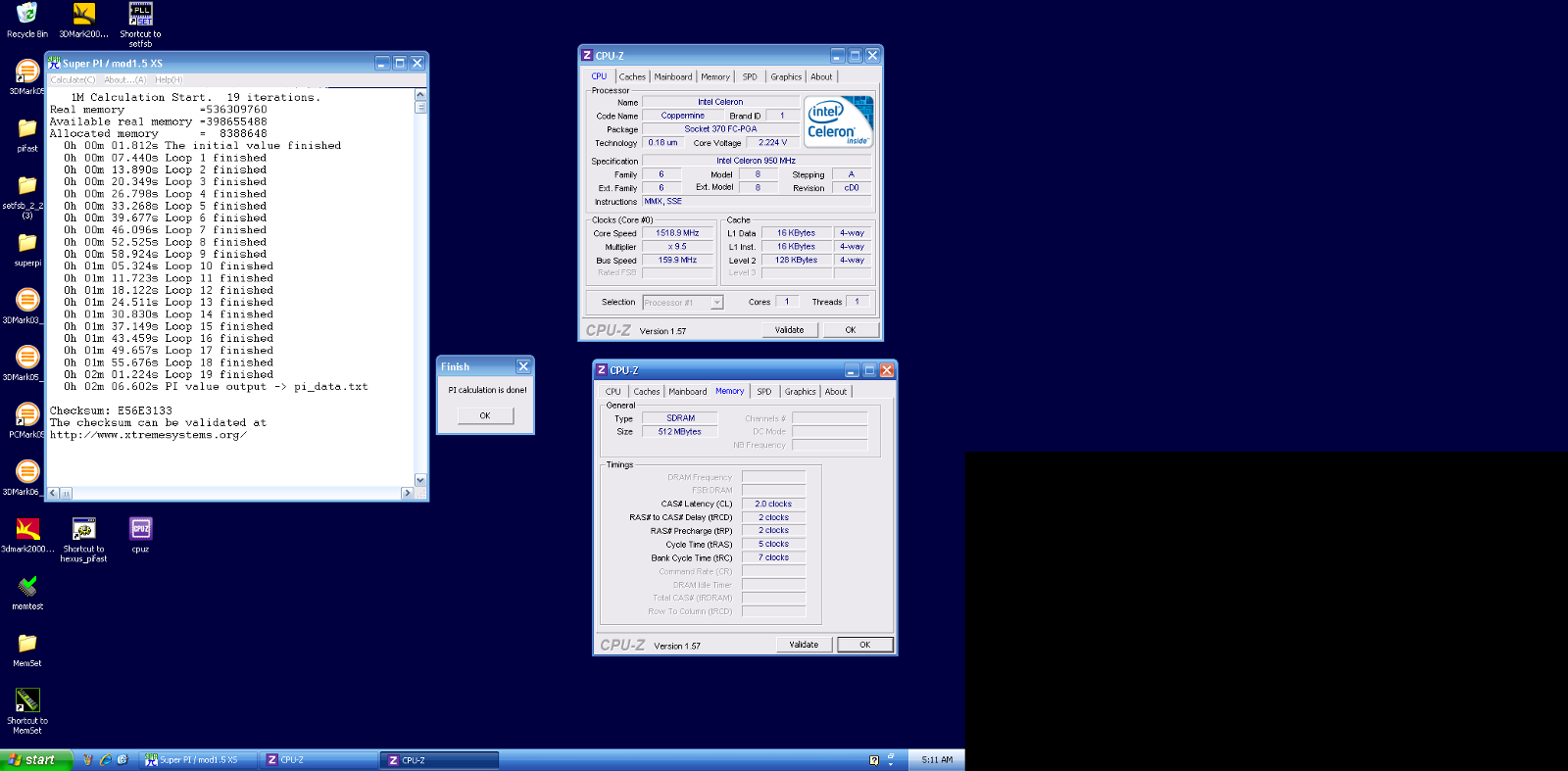This screenshot has height=771, width=1568.
Task: Open the Shortcut to setfsb icon
Action: 140,24
